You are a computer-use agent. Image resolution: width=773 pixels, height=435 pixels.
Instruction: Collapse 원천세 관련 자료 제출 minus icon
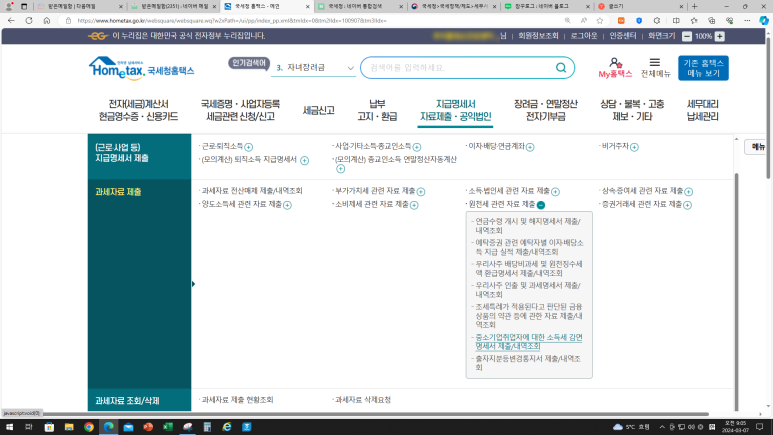click(541, 205)
